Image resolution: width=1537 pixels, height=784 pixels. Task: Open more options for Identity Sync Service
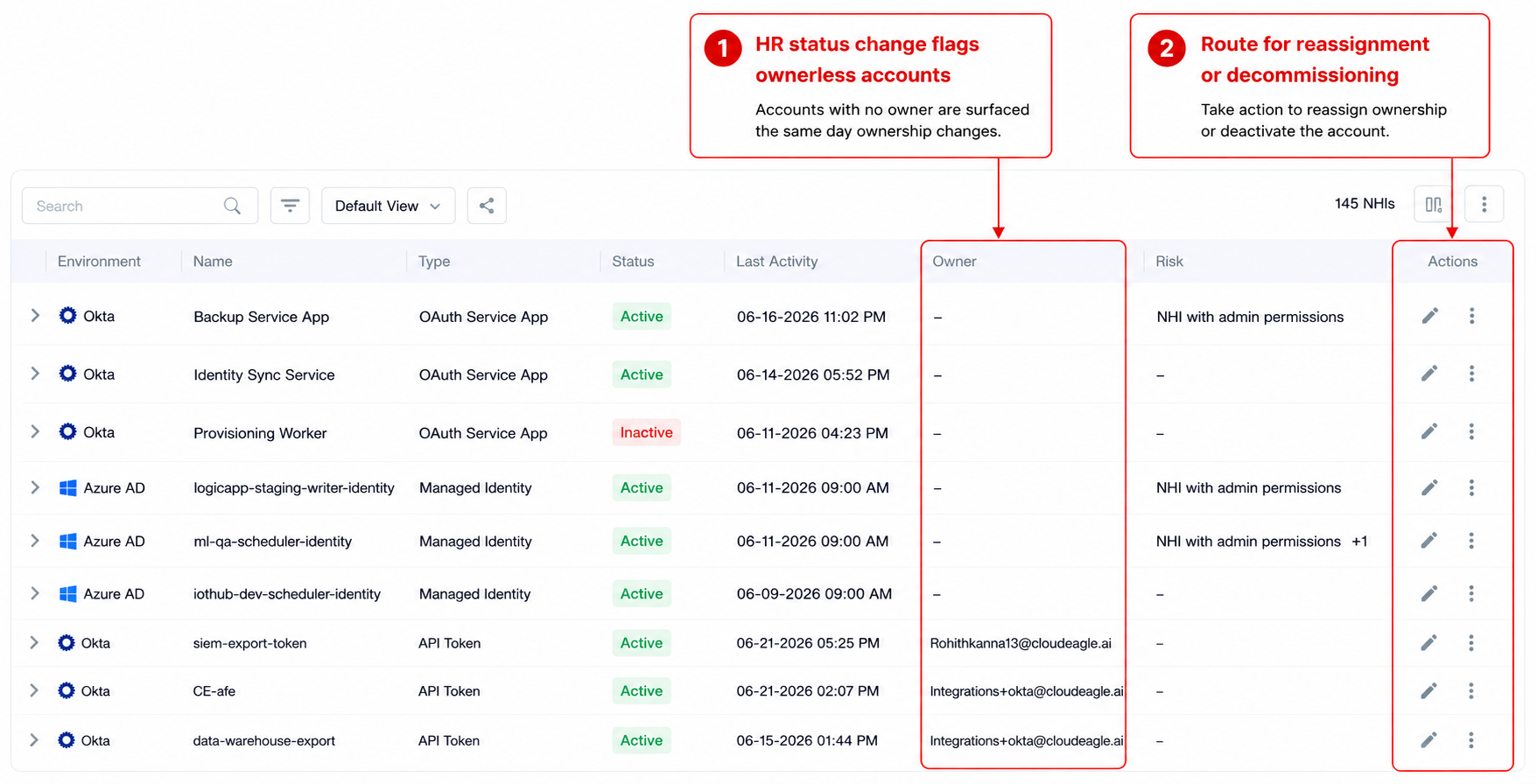tap(1471, 374)
